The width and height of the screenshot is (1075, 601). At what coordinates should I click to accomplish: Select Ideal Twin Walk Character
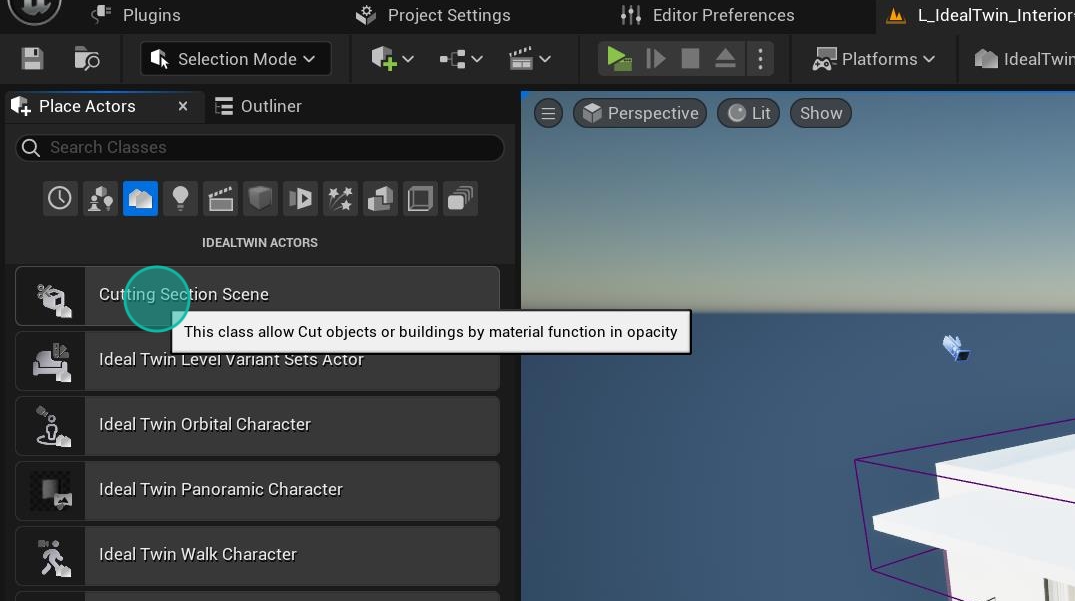258,556
